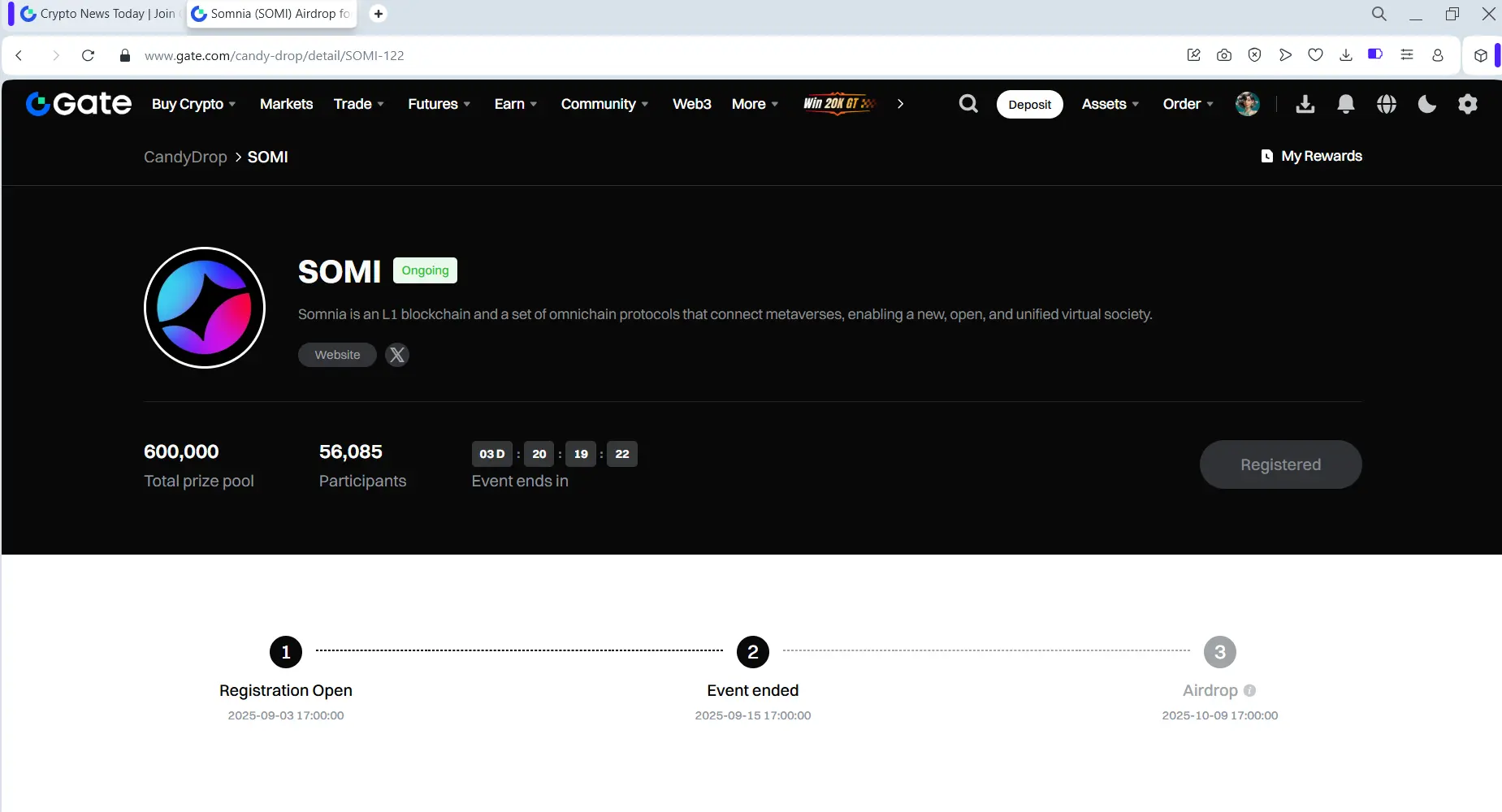This screenshot has height=812, width=1502.
Task: Expand Buy Crypto menu
Action: [194, 104]
